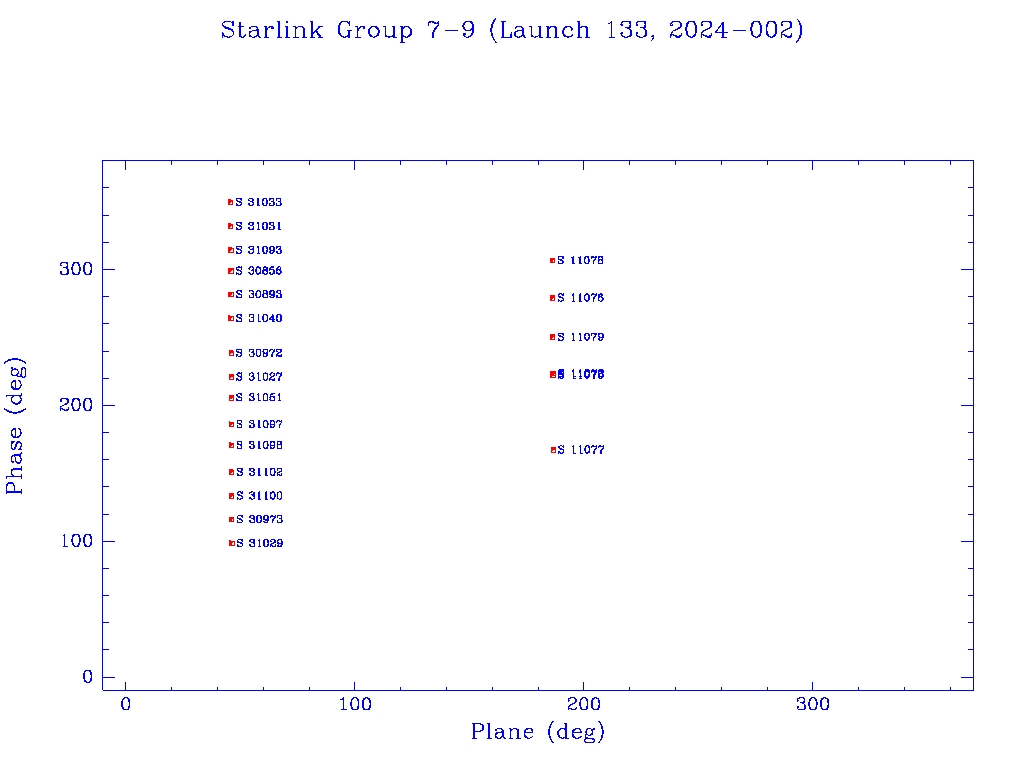Click the red data marker beside S 31033

click(x=231, y=202)
